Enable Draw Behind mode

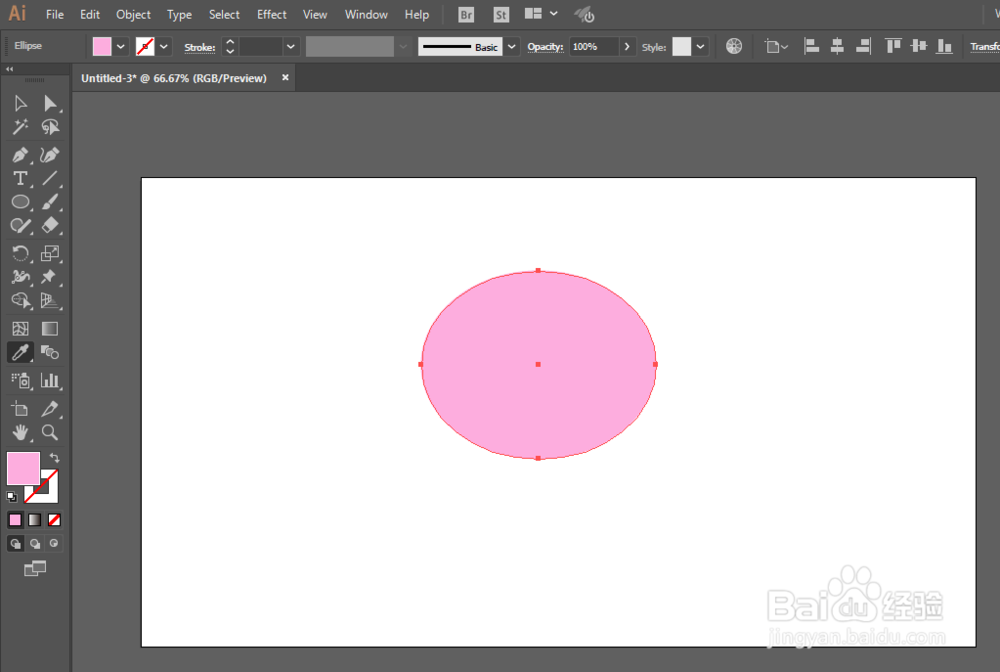coord(34,544)
